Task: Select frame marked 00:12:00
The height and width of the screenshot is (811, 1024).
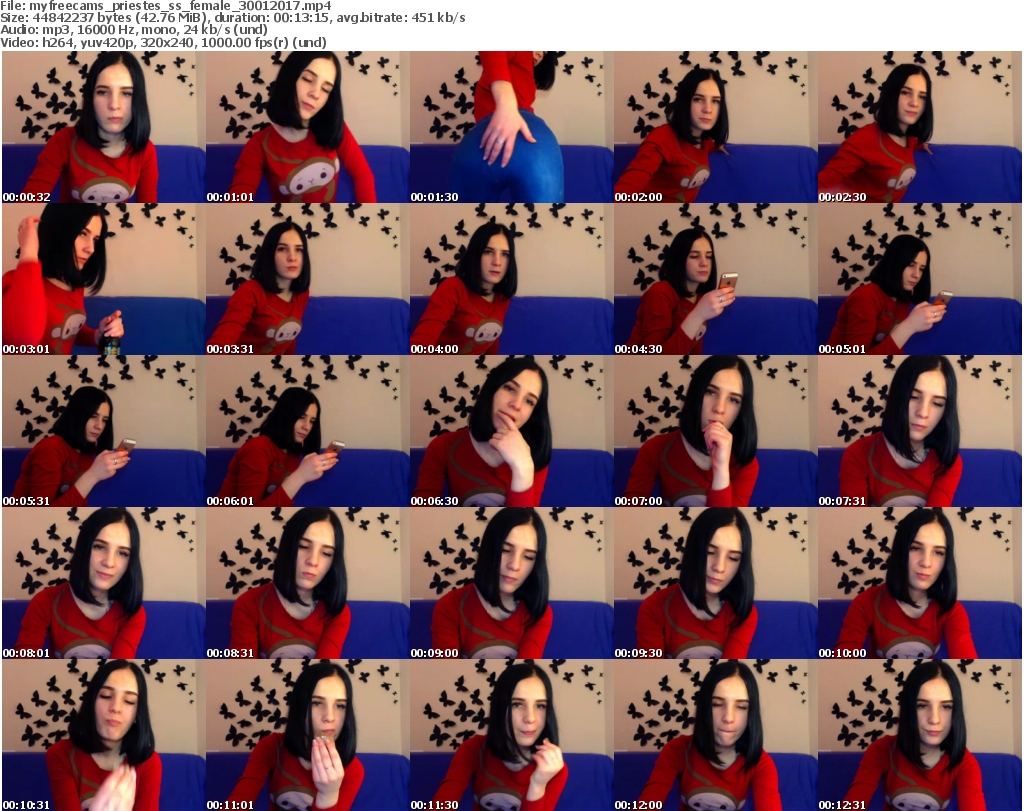Action: coord(715,735)
